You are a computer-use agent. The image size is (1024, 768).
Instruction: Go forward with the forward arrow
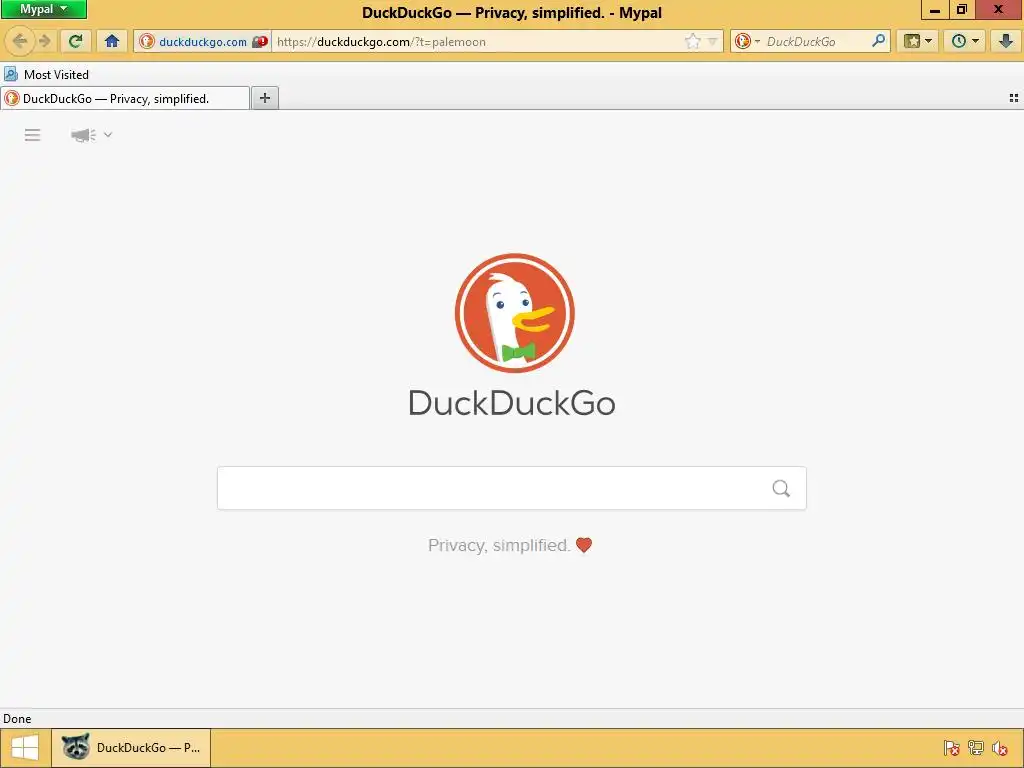click(45, 42)
